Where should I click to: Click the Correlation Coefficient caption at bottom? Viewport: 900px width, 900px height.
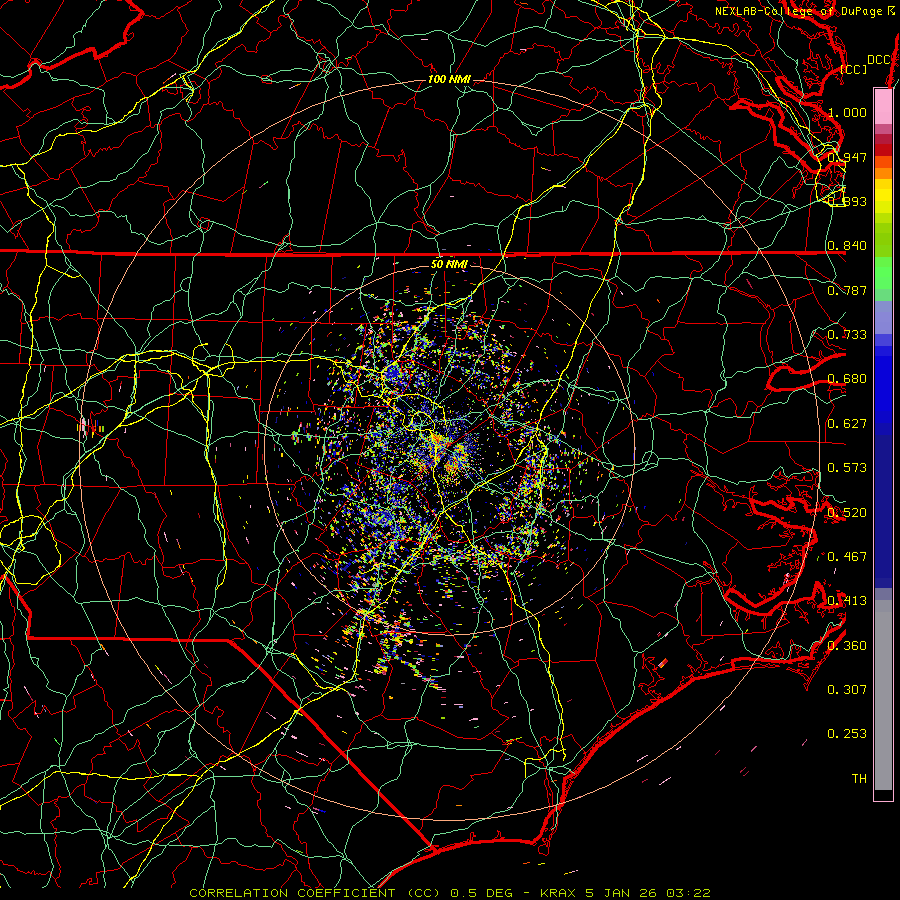[x=450, y=893]
